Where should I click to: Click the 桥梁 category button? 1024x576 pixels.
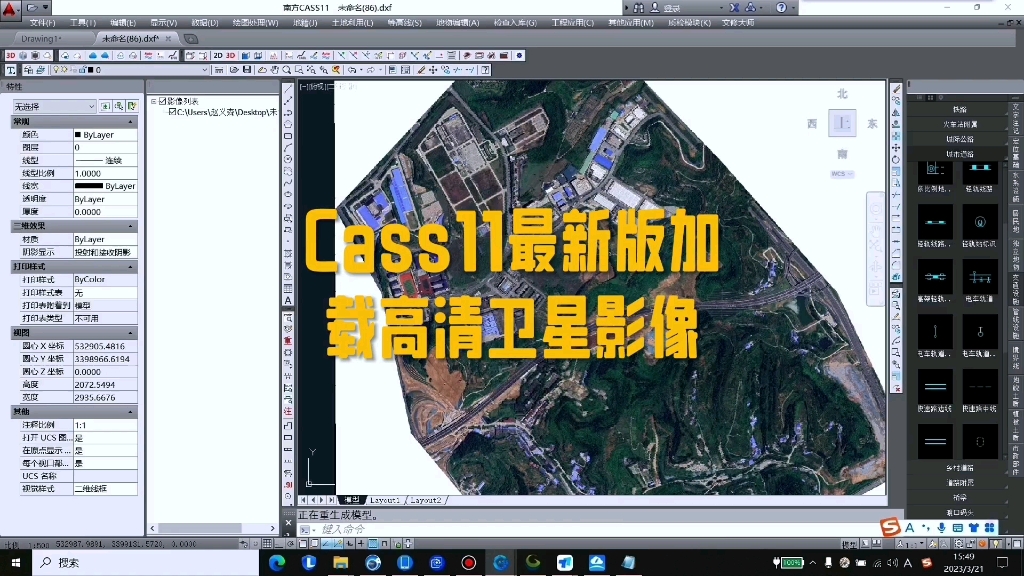[959, 498]
